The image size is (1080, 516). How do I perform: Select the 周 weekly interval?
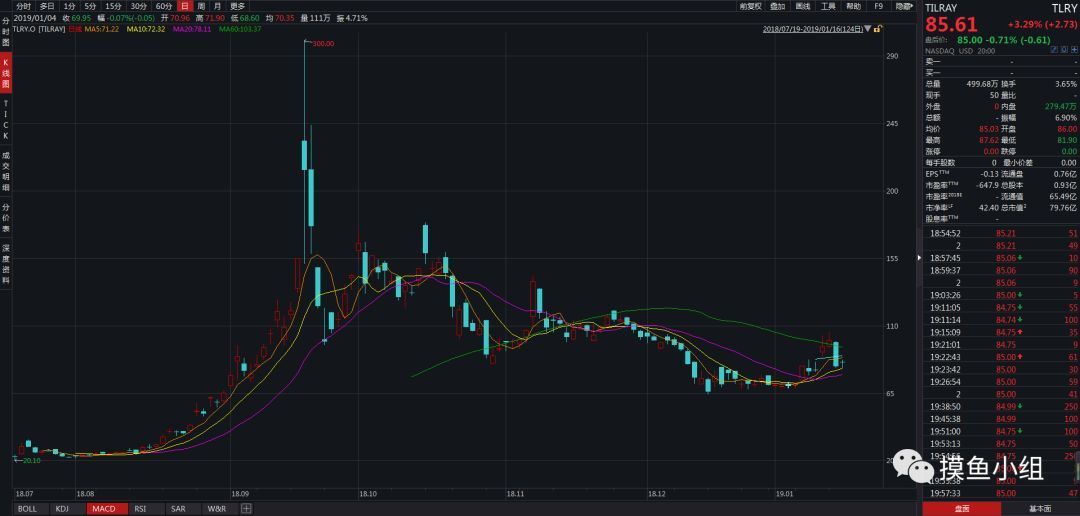point(201,6)
